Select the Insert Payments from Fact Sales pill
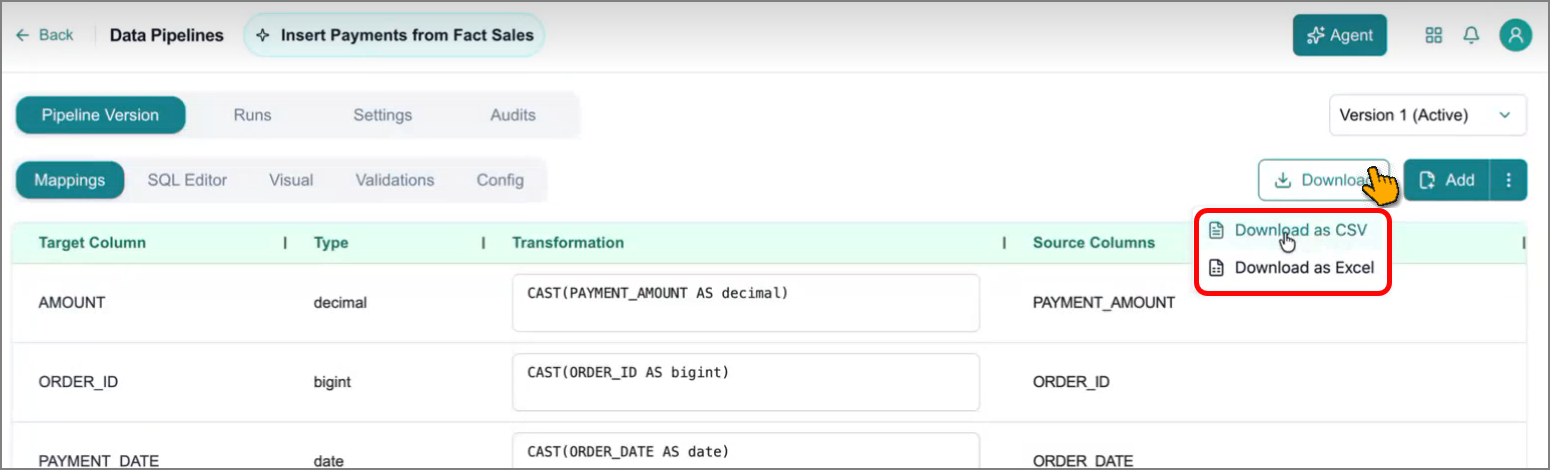This screenshot has height=470, width=1550. [394, 35]
